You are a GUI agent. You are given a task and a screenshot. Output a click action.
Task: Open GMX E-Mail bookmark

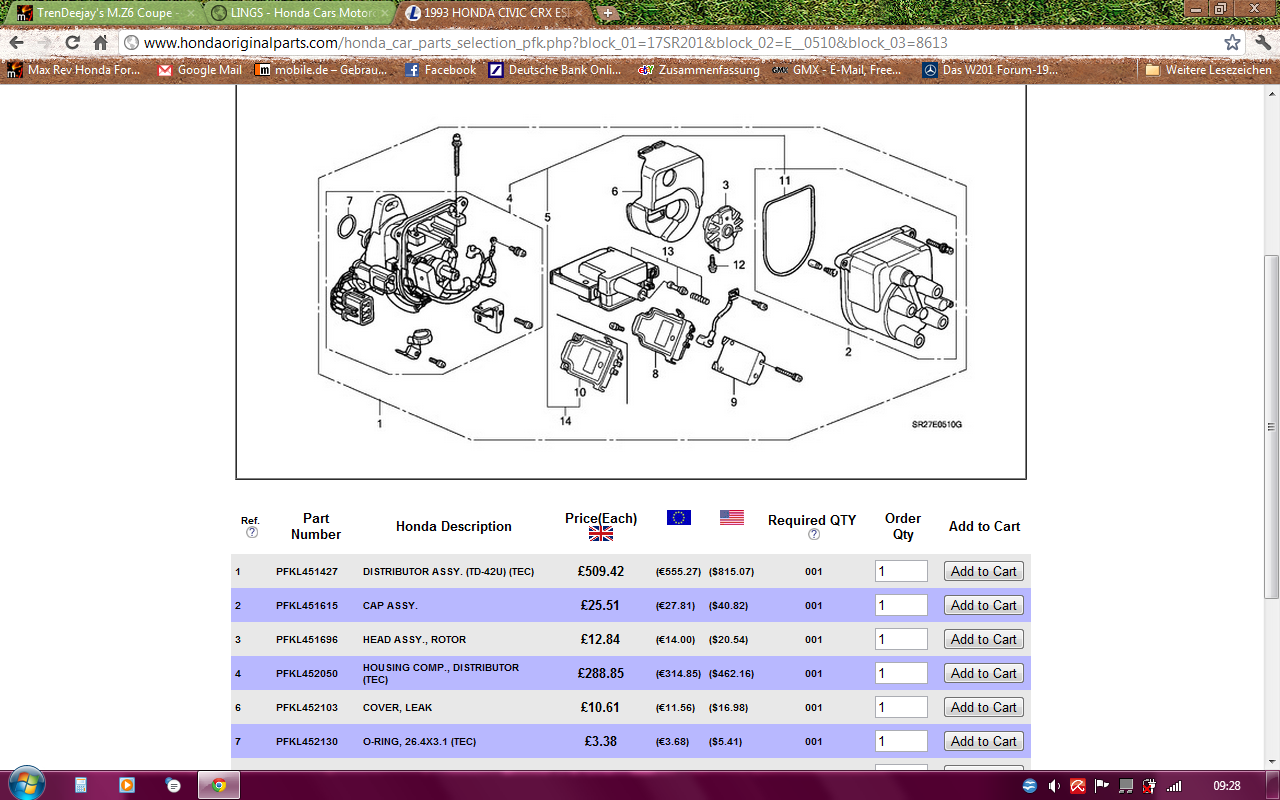pos(835,70)
